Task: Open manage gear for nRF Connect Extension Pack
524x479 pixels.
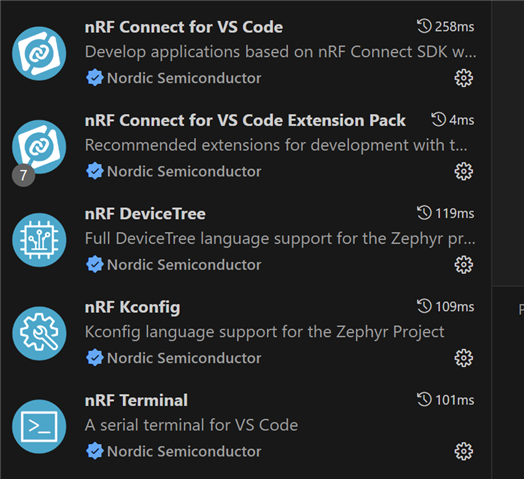Action: click(x=464, y=171)
